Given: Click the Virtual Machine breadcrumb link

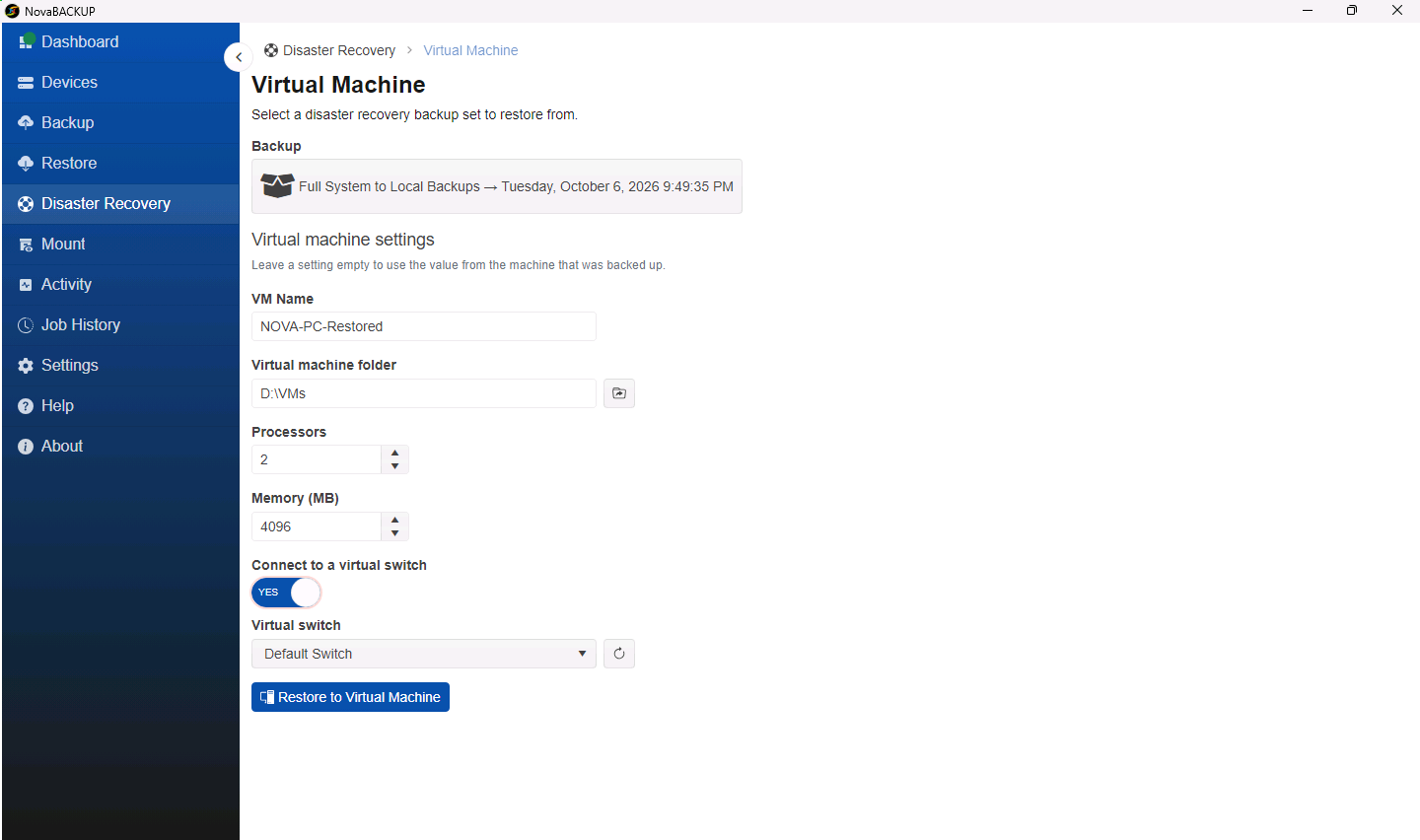Looking at the screenshot, I should coord(470,50).
